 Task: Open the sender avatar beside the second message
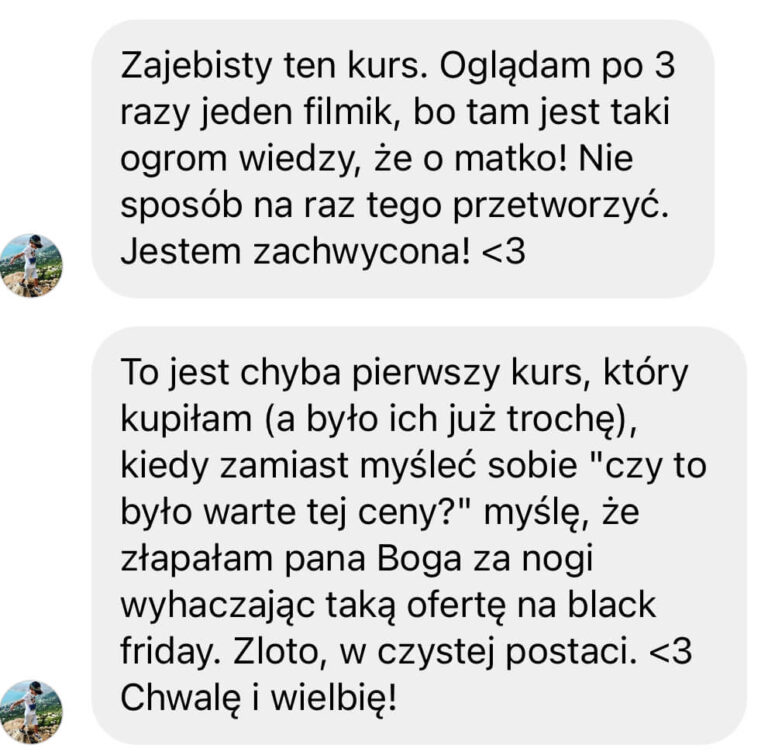coord(31,711)
